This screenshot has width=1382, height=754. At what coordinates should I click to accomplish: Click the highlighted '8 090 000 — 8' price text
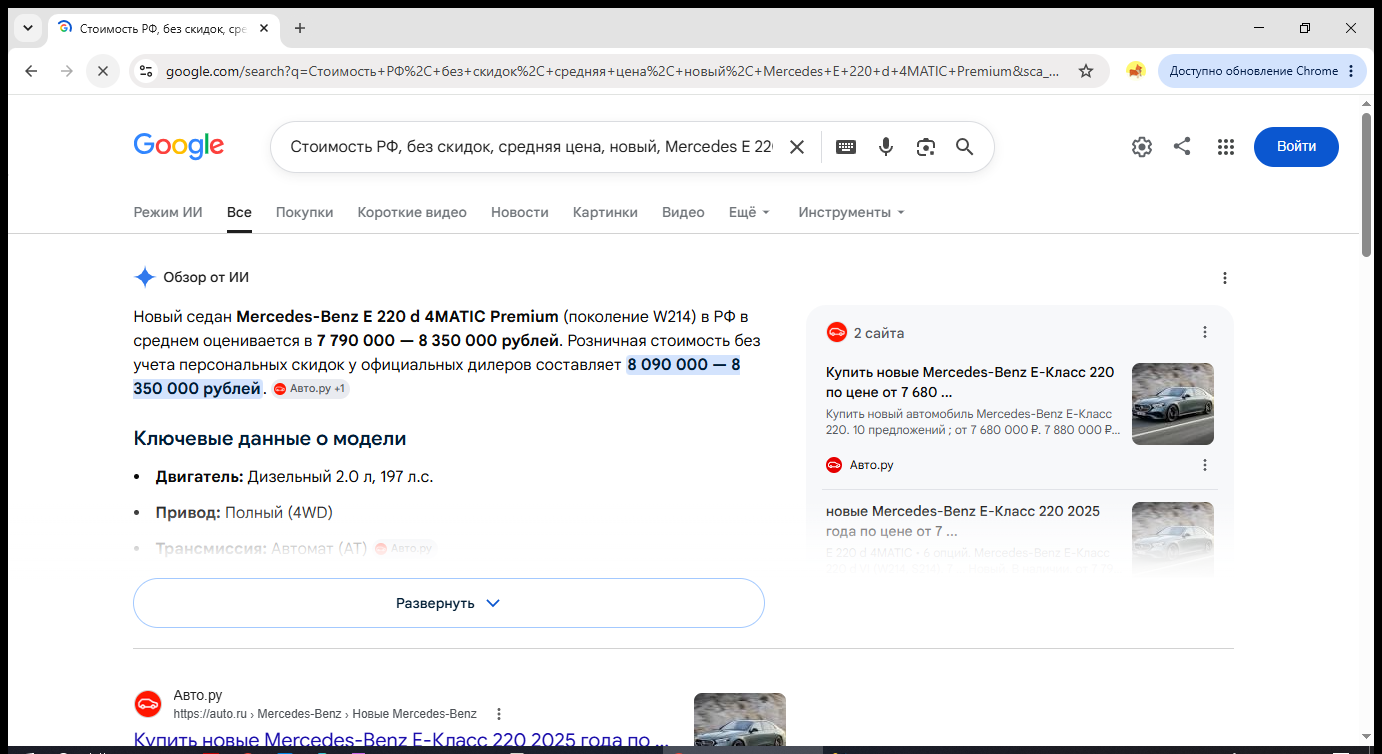683,365
